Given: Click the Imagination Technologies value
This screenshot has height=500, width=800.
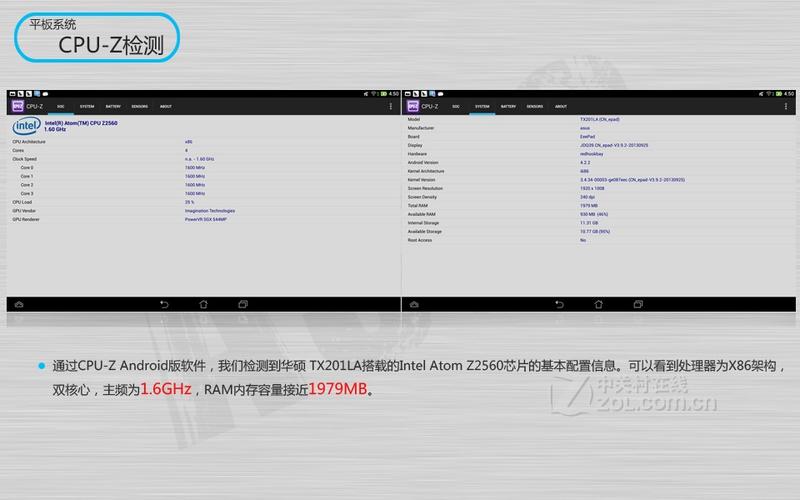Looking at the screenshot, I should click(210, 211).
